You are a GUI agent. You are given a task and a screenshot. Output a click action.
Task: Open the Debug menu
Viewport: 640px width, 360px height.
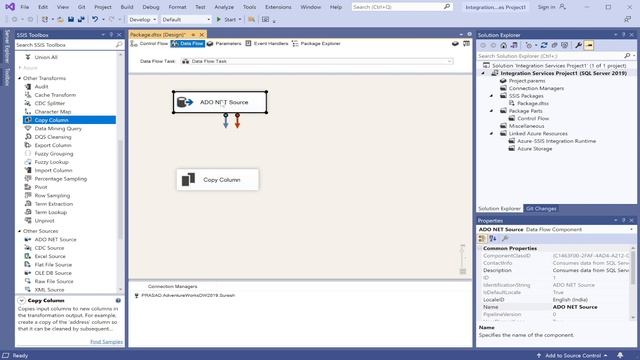tap(151, 7)
